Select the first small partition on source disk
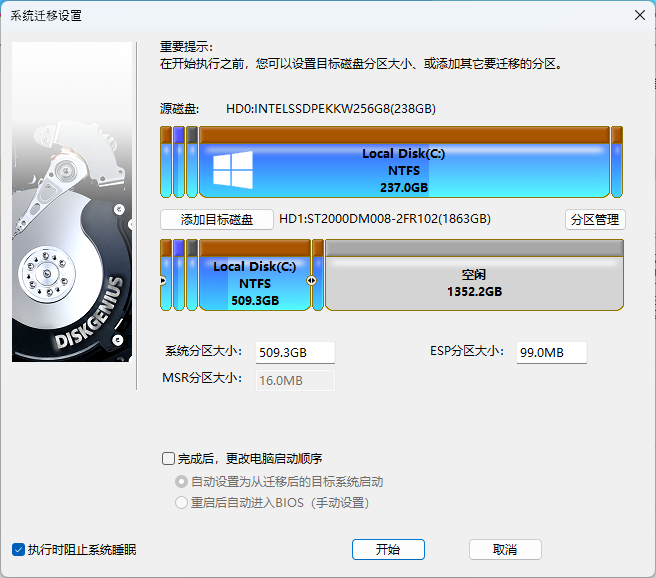This screenshot has height=578, width=656. pyautogui.click(x=166, y=162)
